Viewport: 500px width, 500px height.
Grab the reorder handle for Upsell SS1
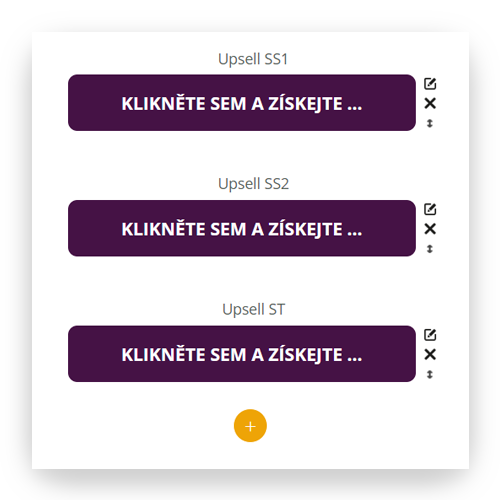click(x=430, y=123)
